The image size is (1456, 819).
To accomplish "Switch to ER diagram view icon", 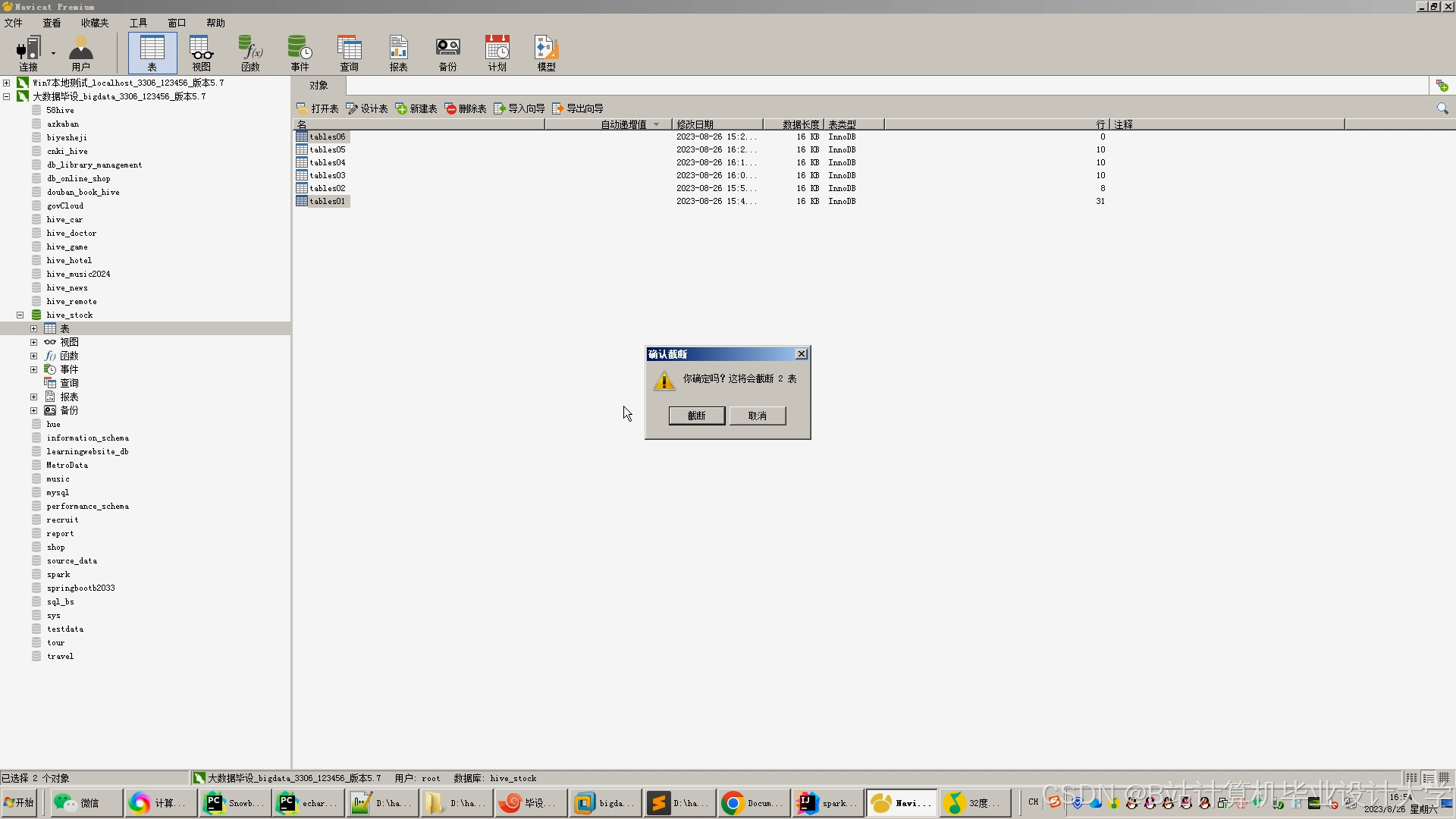I will coord(1444,778).
